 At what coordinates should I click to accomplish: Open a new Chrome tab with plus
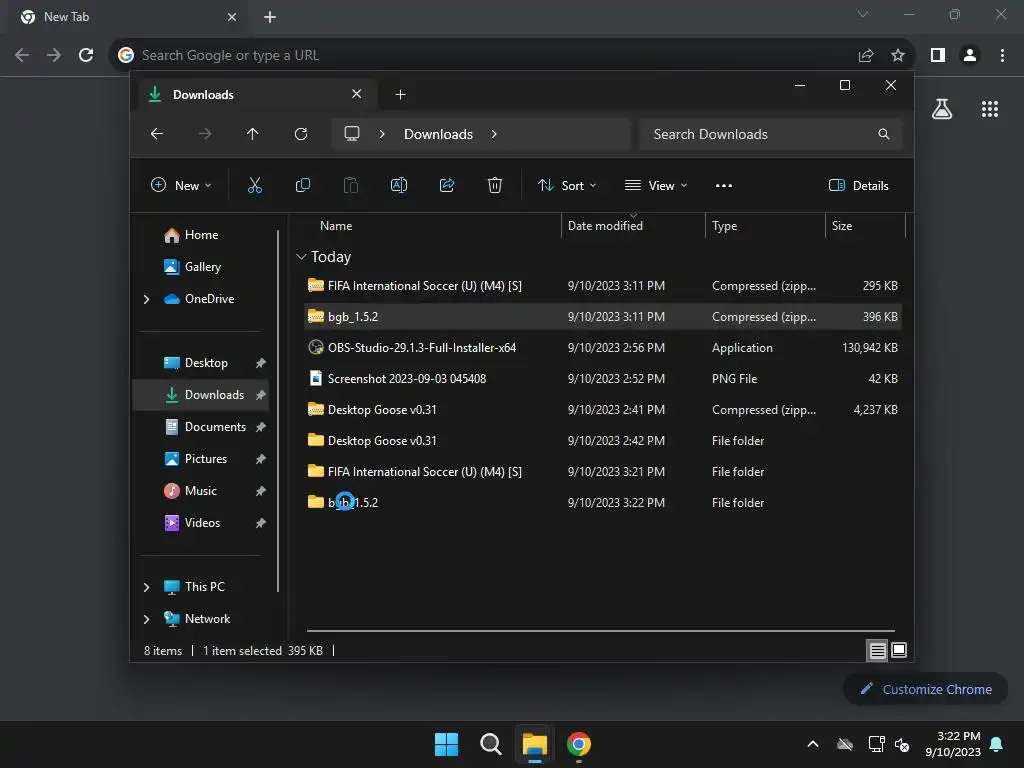tap(270, 17)
